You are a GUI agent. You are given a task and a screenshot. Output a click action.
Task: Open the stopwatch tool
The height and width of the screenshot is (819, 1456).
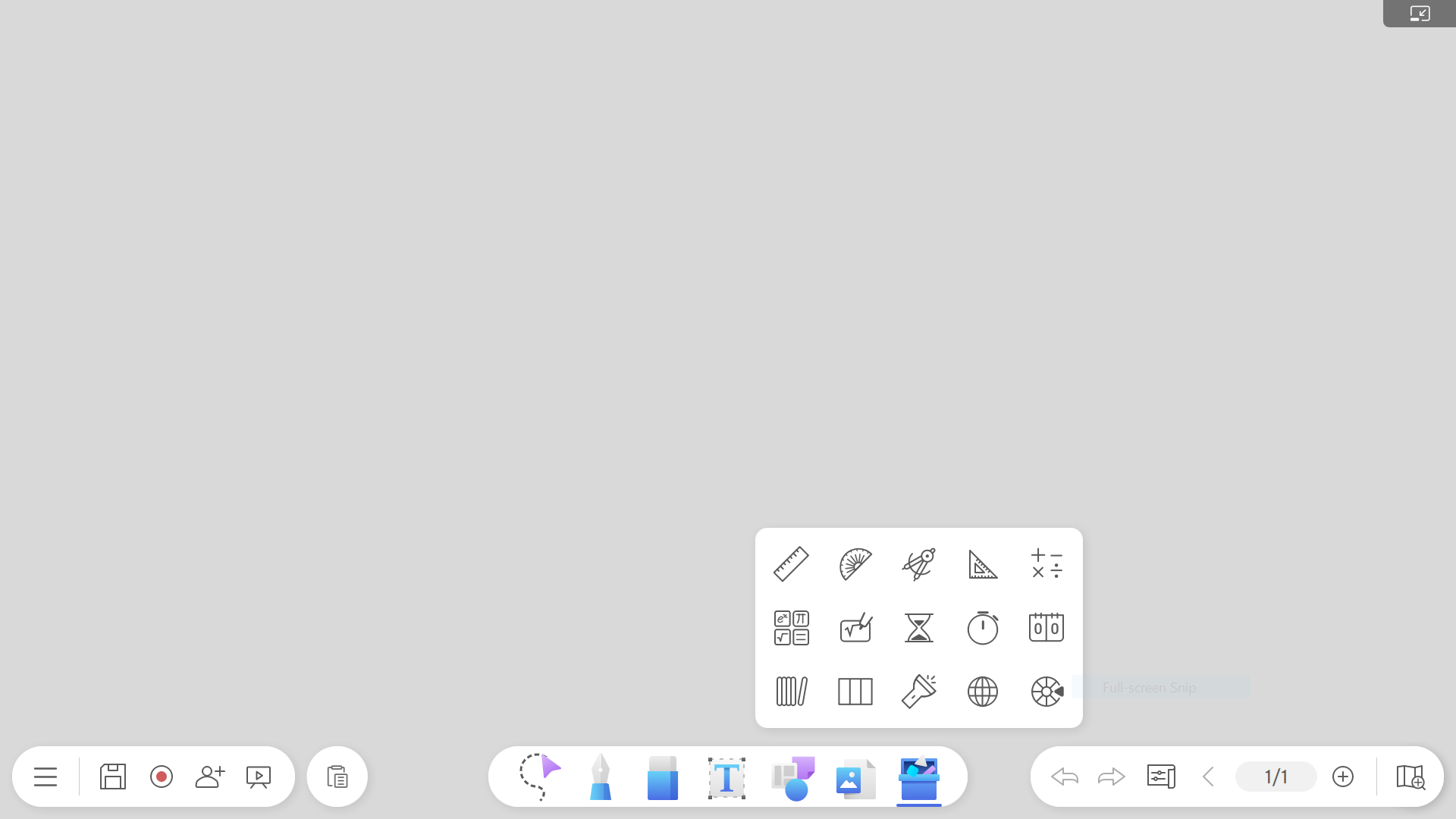[982, 628]
